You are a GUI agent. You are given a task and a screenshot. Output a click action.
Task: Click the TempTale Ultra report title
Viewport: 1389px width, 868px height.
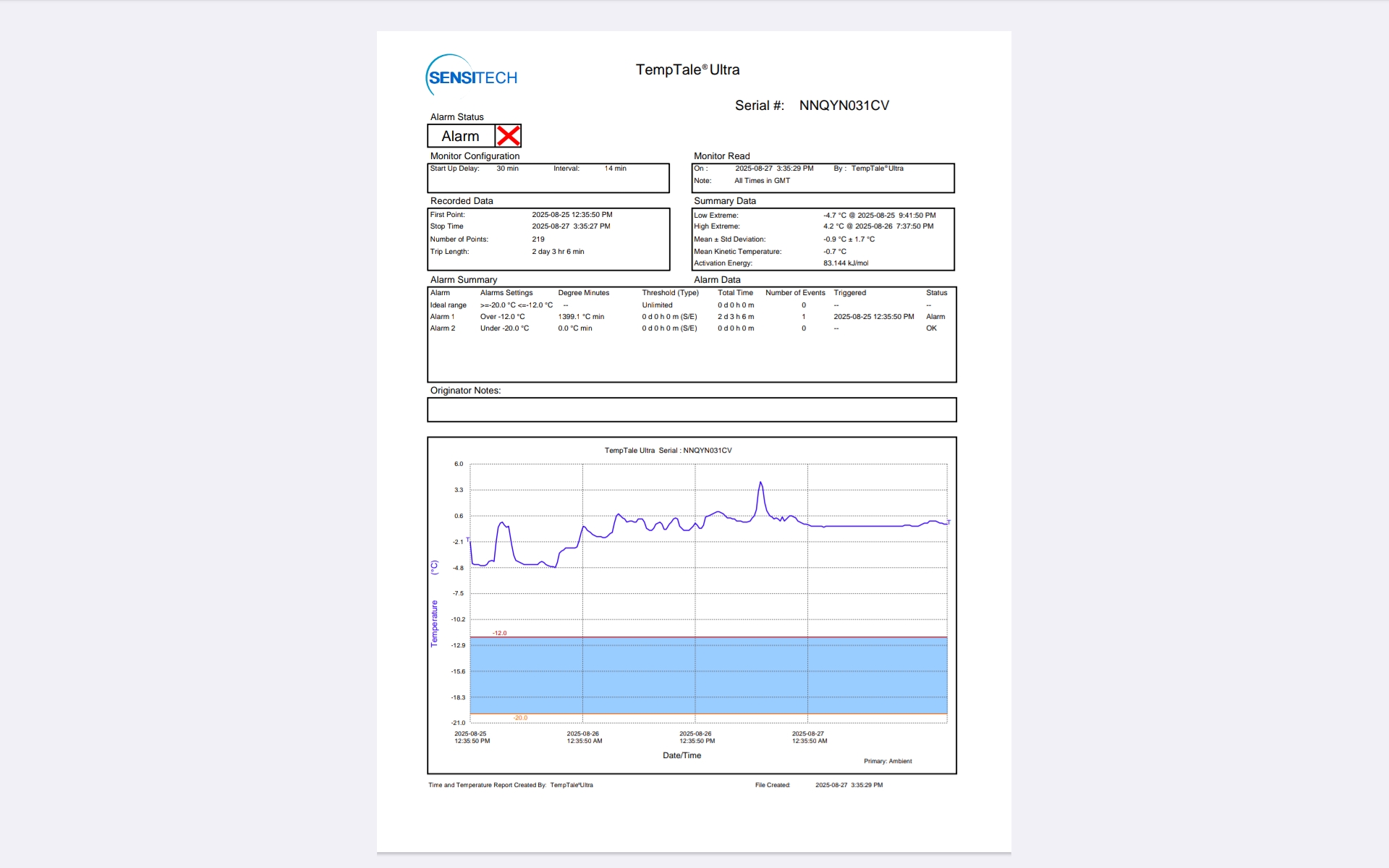click(x=687, y=69)
